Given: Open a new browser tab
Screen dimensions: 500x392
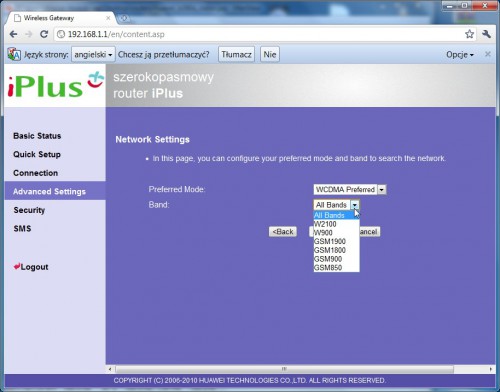Looking at the screenshot, I should (124, 18).
